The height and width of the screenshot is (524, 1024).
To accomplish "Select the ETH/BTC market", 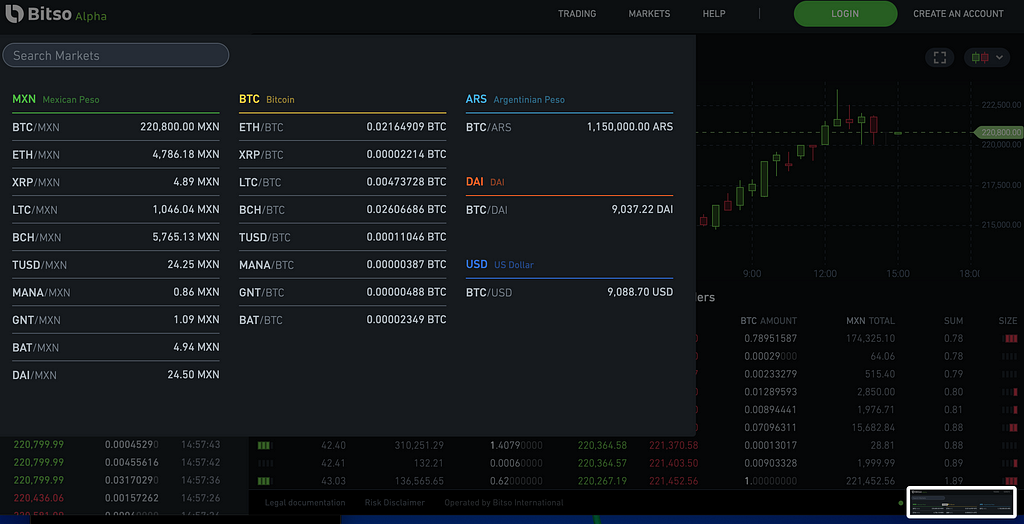I will (342, 127).
